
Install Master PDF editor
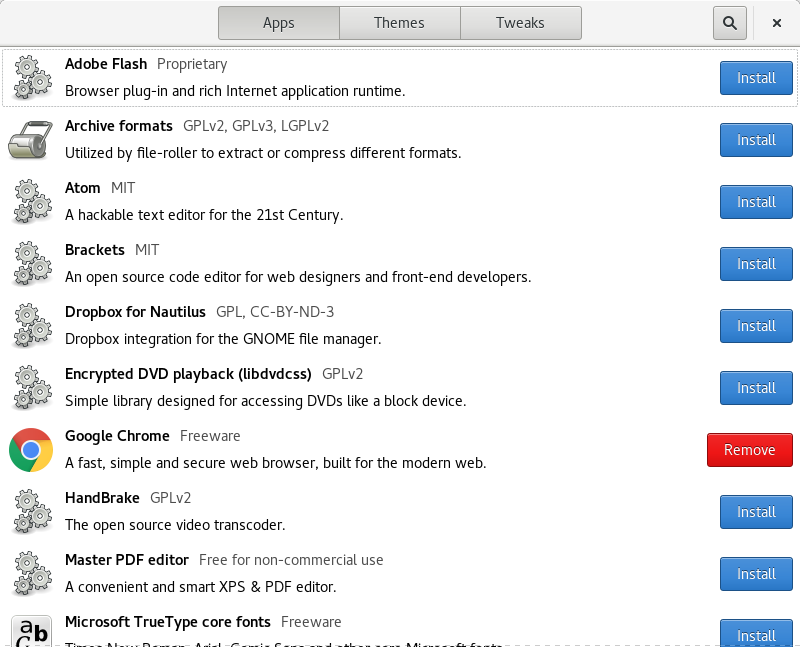point(756,574)
